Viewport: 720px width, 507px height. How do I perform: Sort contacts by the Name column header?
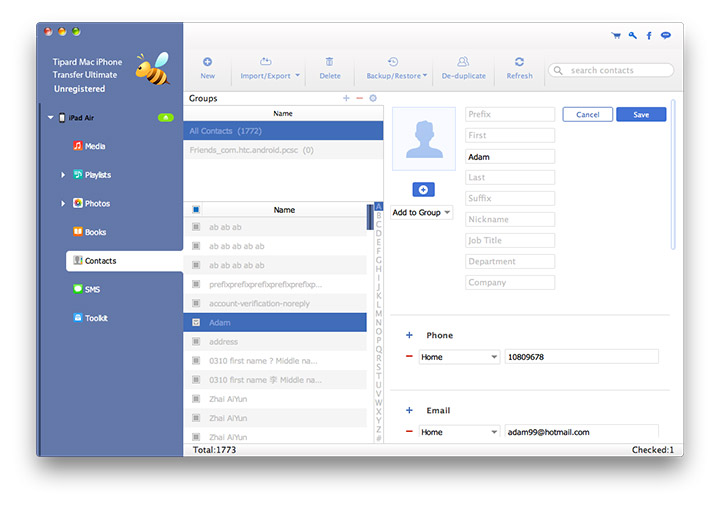pyautogui.click(x=284, y=209)
